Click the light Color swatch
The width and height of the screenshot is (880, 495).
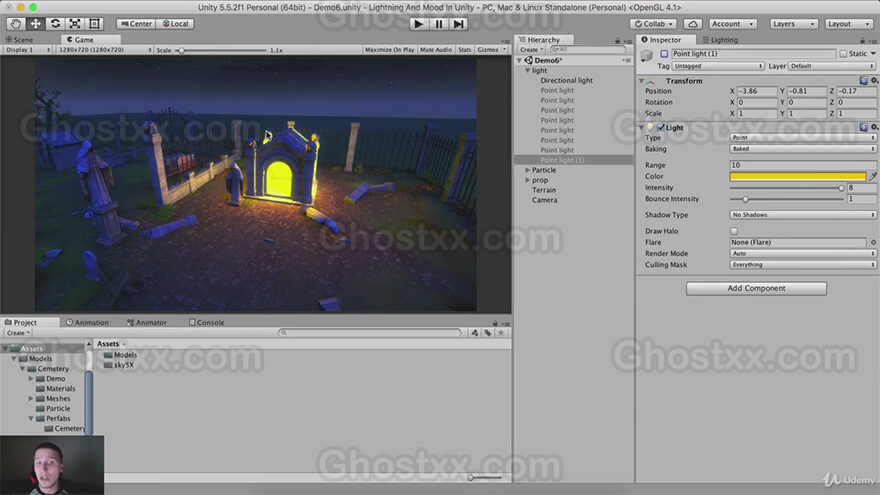798,176
